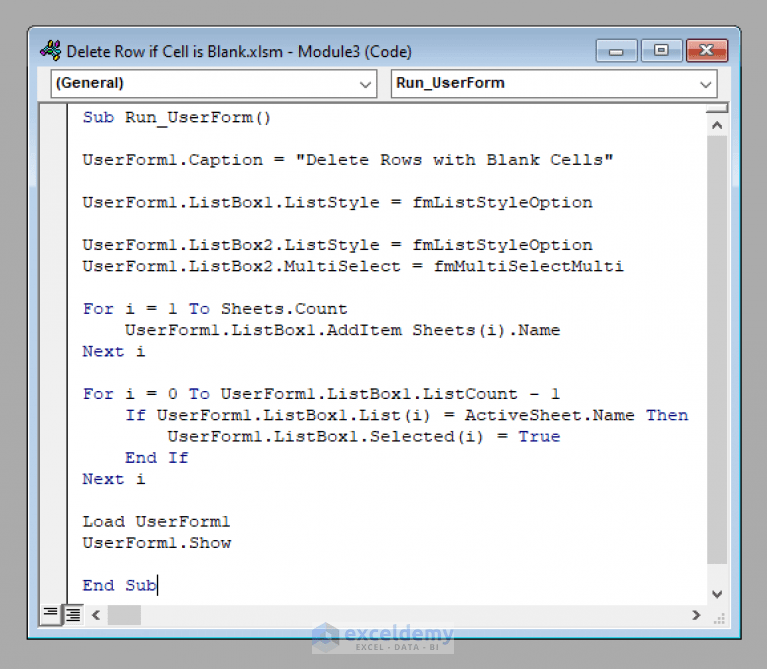
Task: Click the 'End Sub' line
Action: tap(119, 585)
